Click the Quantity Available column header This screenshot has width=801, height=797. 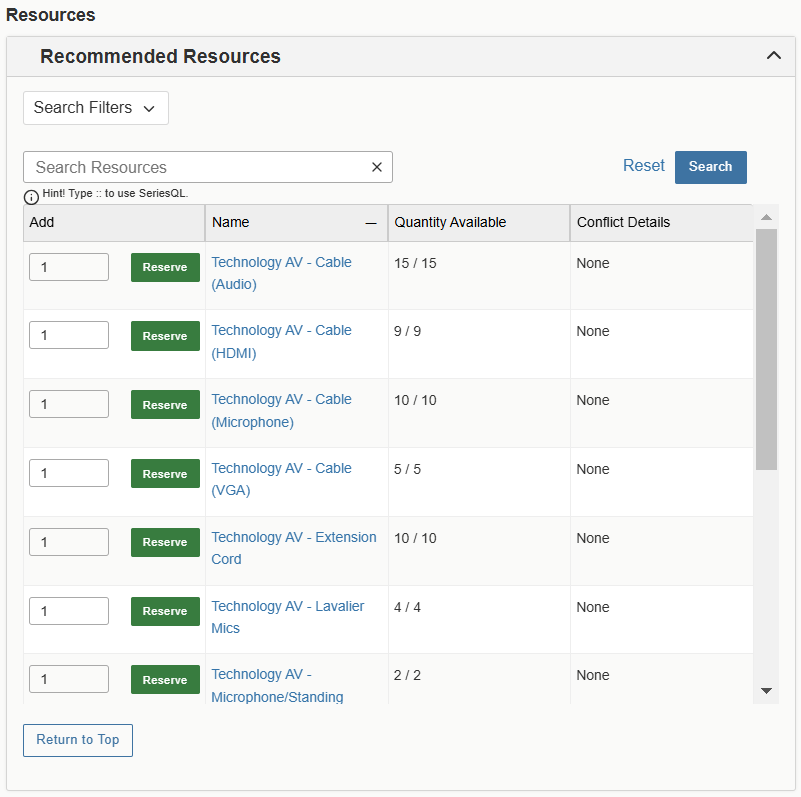[450, 222]
